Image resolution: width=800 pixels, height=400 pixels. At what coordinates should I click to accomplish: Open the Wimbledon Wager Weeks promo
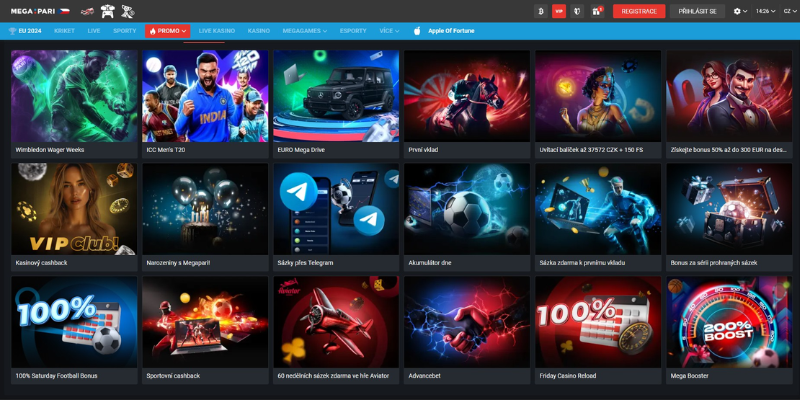click(x=74, y=104)
